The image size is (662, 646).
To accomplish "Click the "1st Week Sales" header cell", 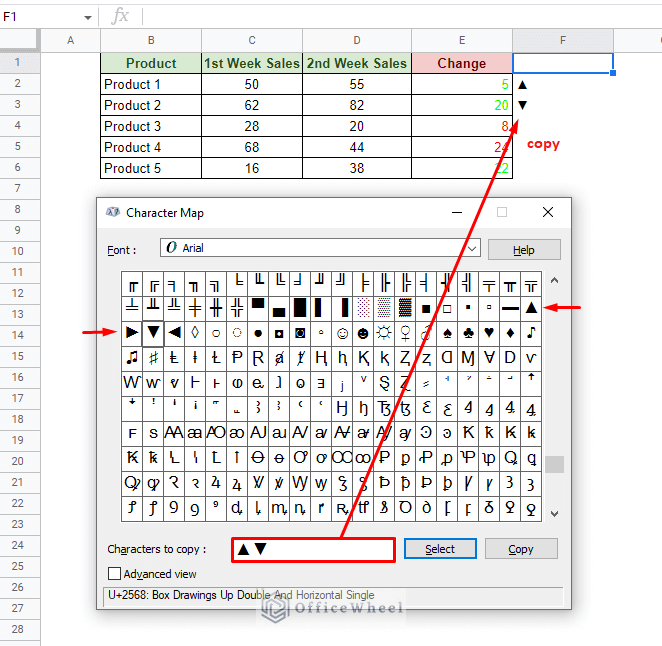I will pyautogui.click(x=252, y=63).
